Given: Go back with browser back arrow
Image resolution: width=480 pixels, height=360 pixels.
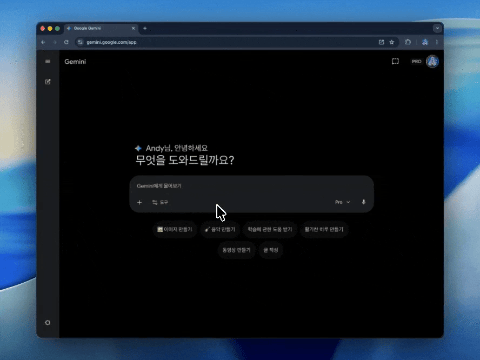Looking at the screenshot, I should coord(43,42).
